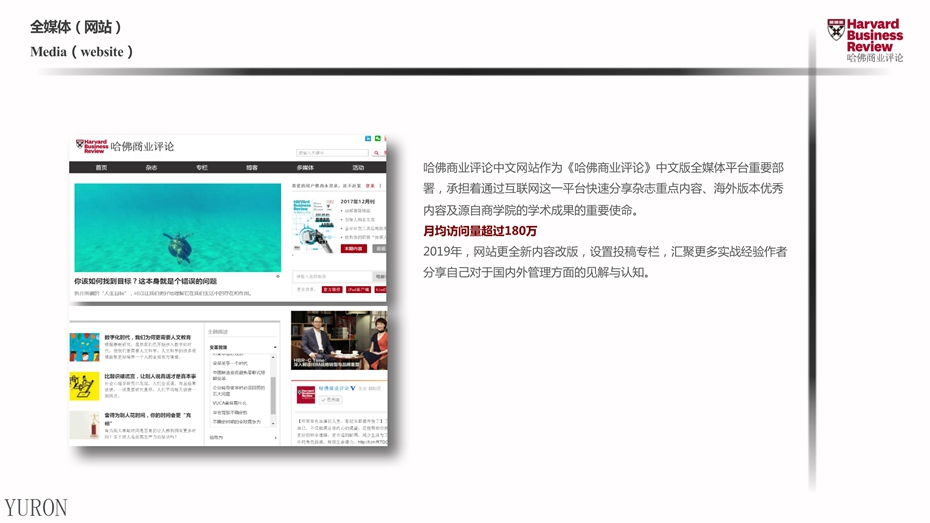Screen dimensions: 930x523
Task: Open the article 数字化时代，我们为何更需要人文教育
Action: click(148, 337)
